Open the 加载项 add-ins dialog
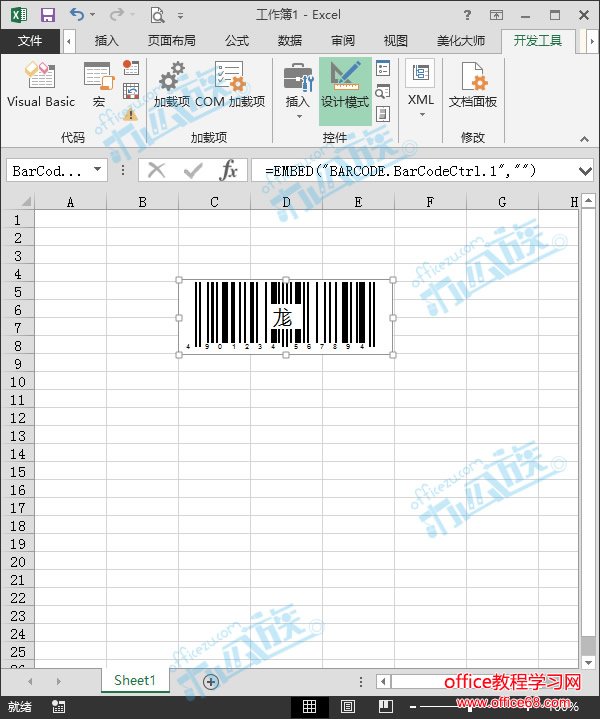 coord(171,85)
